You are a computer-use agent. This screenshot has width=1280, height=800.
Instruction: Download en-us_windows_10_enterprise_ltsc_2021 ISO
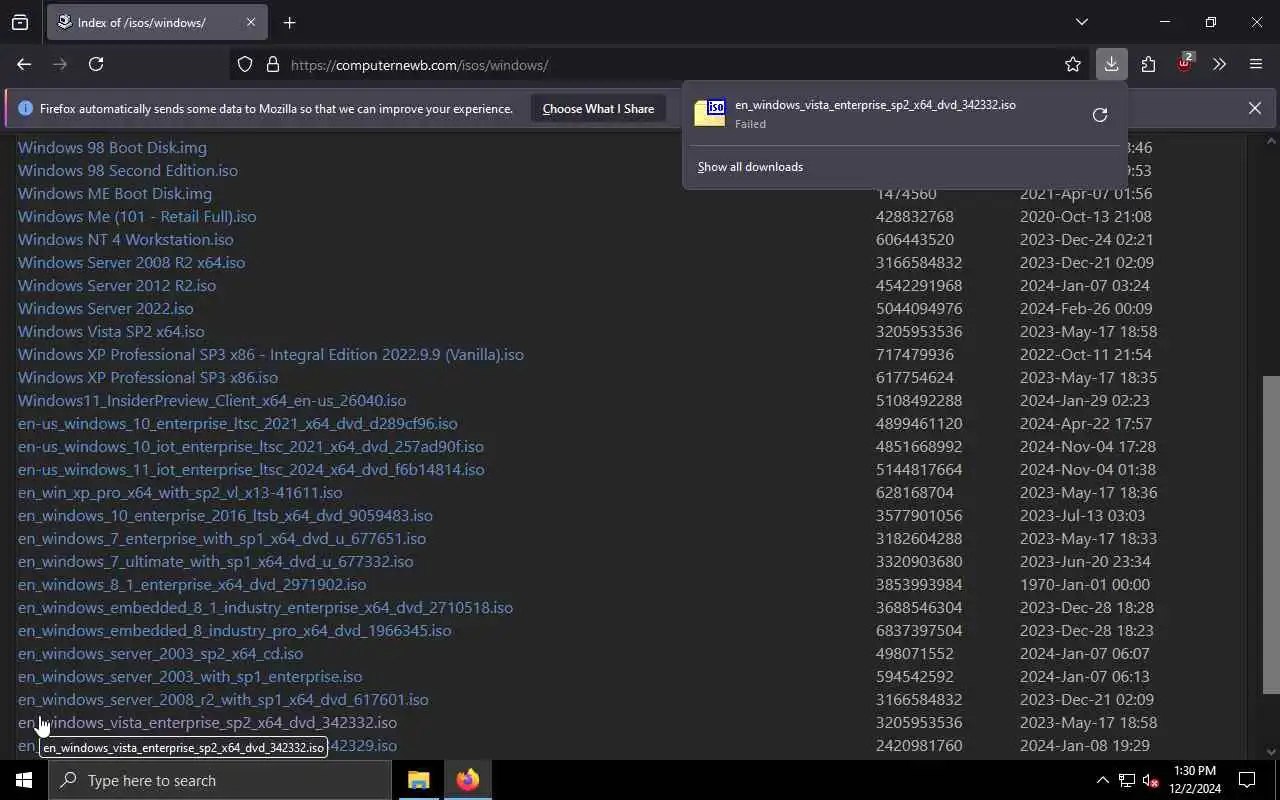click(238, 423)
